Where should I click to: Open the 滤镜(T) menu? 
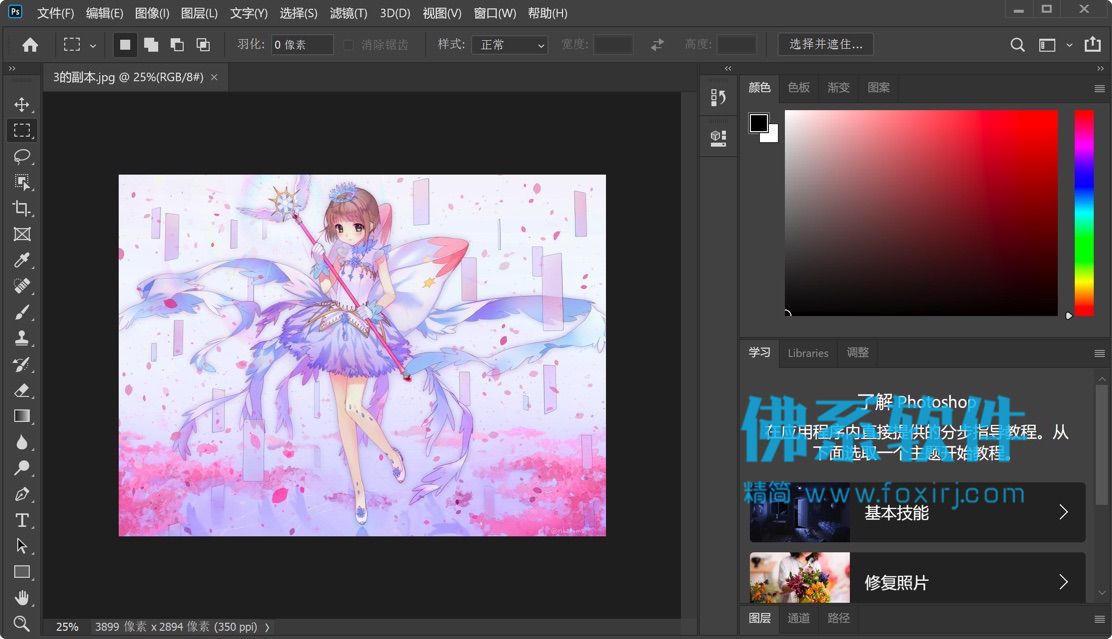(348, 13)
